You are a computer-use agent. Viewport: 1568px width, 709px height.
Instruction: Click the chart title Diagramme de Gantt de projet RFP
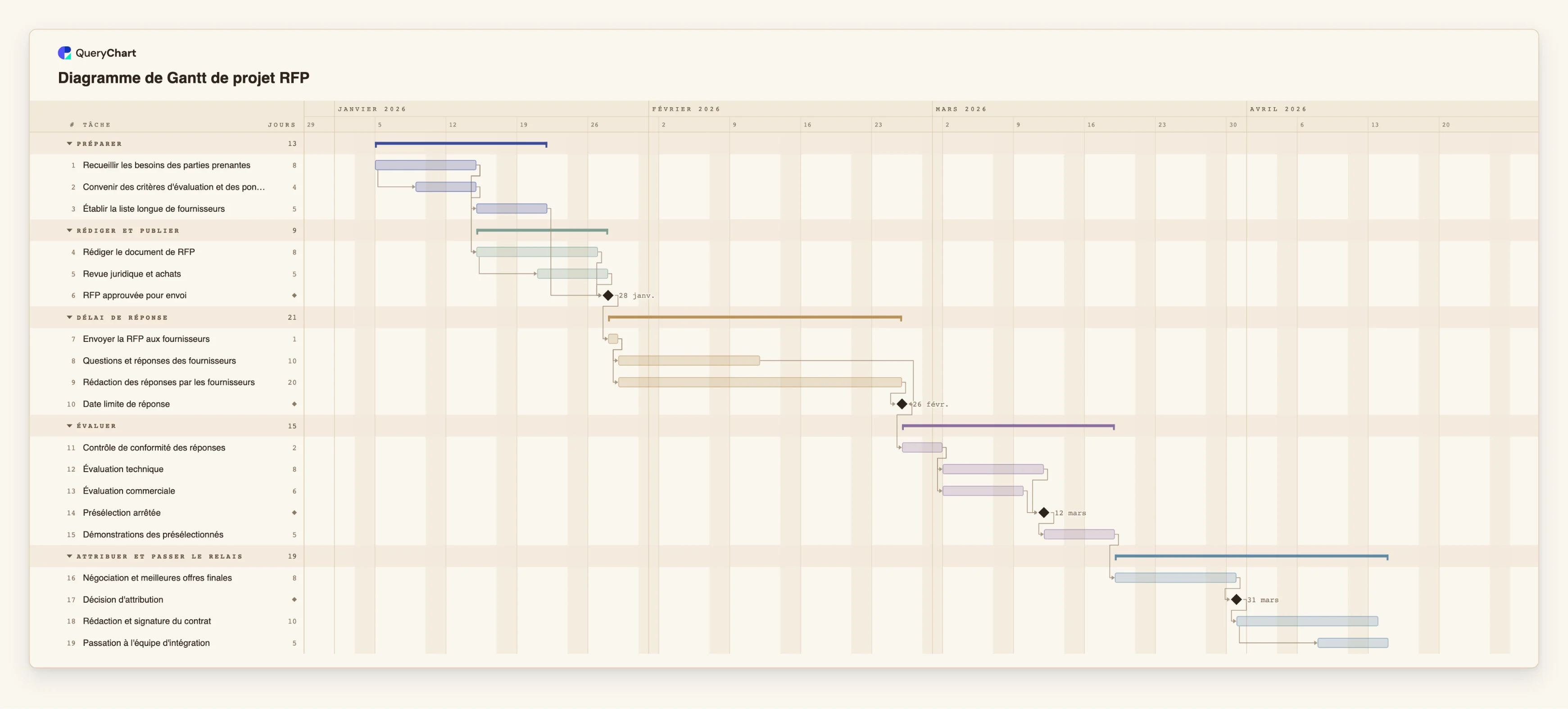point(184,78)
